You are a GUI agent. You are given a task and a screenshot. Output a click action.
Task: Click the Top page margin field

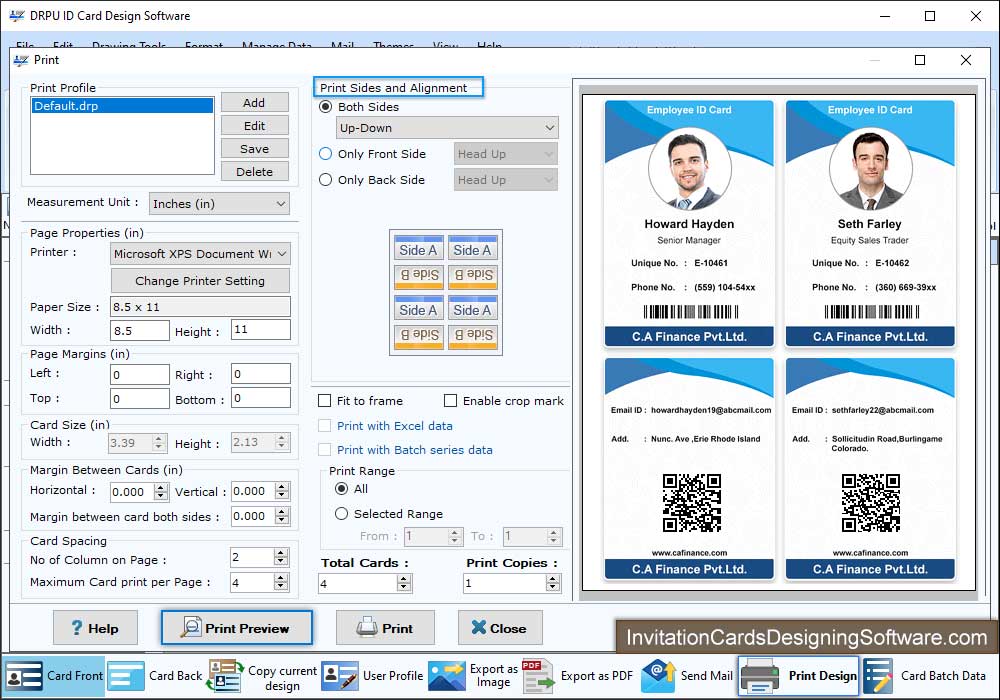click(140, 398)
